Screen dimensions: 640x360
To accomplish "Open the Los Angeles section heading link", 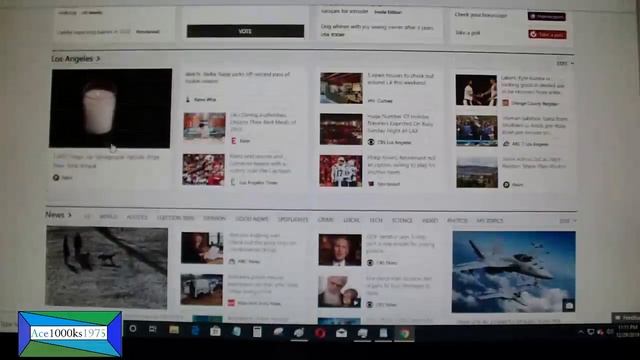I will coord(76,59).
